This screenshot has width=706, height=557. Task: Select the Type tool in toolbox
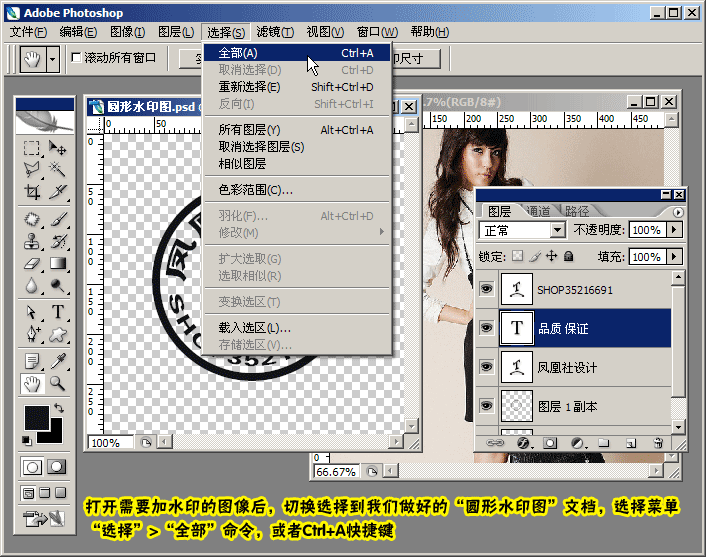[58, 312]
